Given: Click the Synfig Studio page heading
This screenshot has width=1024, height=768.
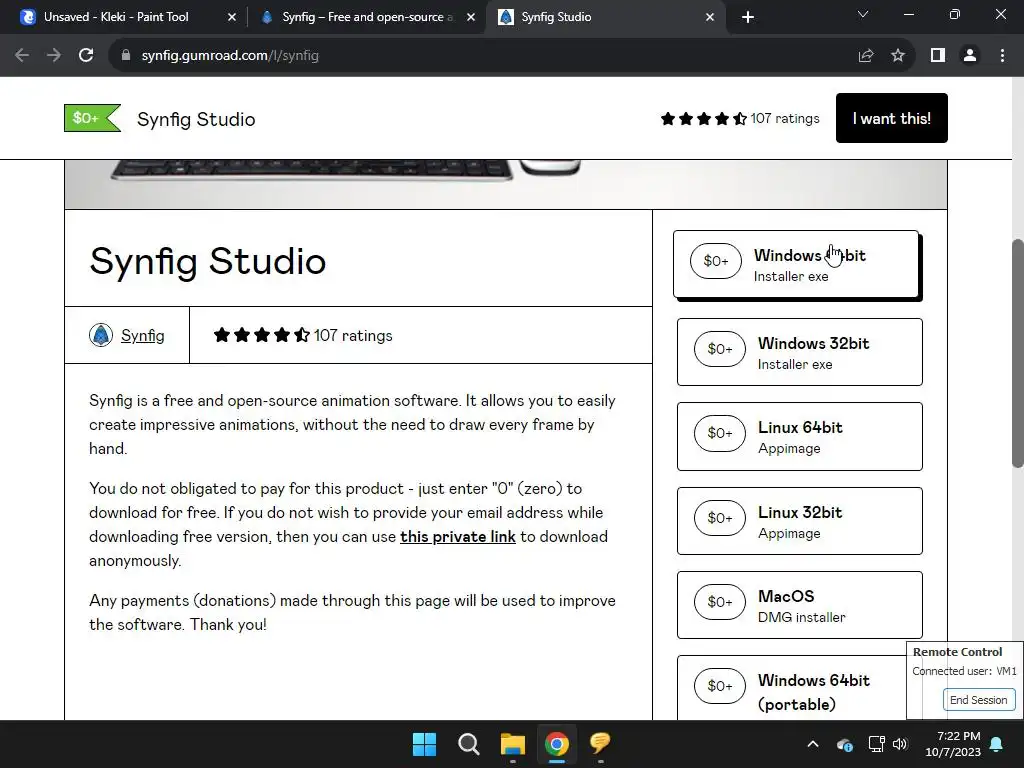Looking at the screenshot, I should 208,261.
